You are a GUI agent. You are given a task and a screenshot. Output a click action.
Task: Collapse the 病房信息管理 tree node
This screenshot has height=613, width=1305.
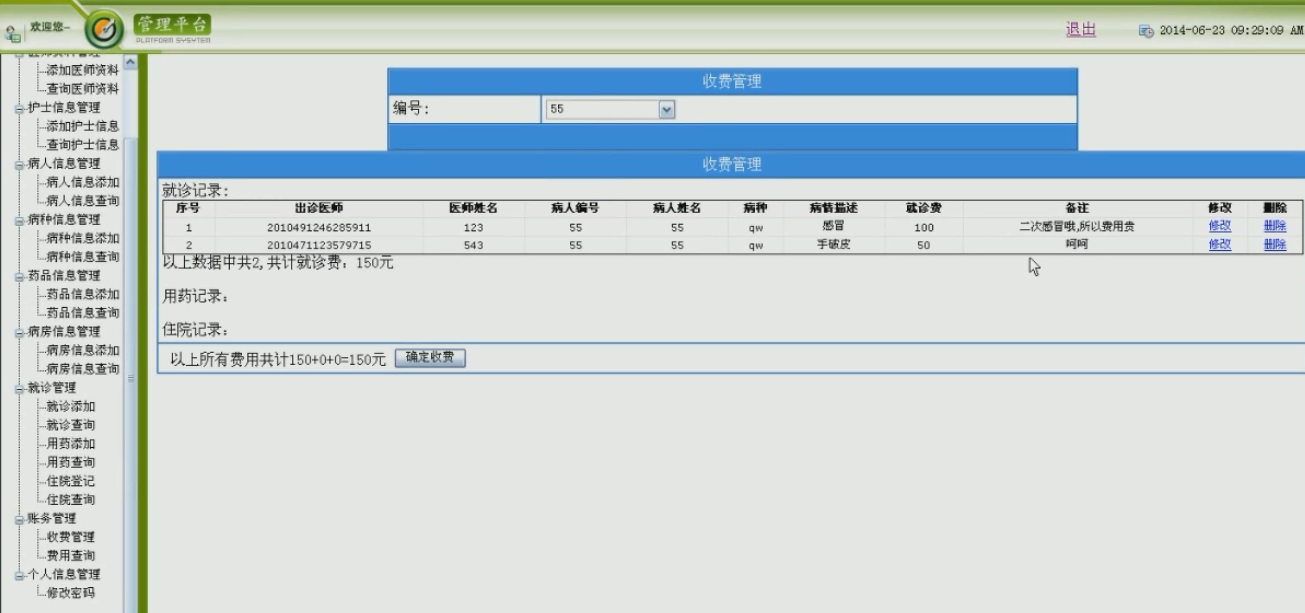coord(19,332)
